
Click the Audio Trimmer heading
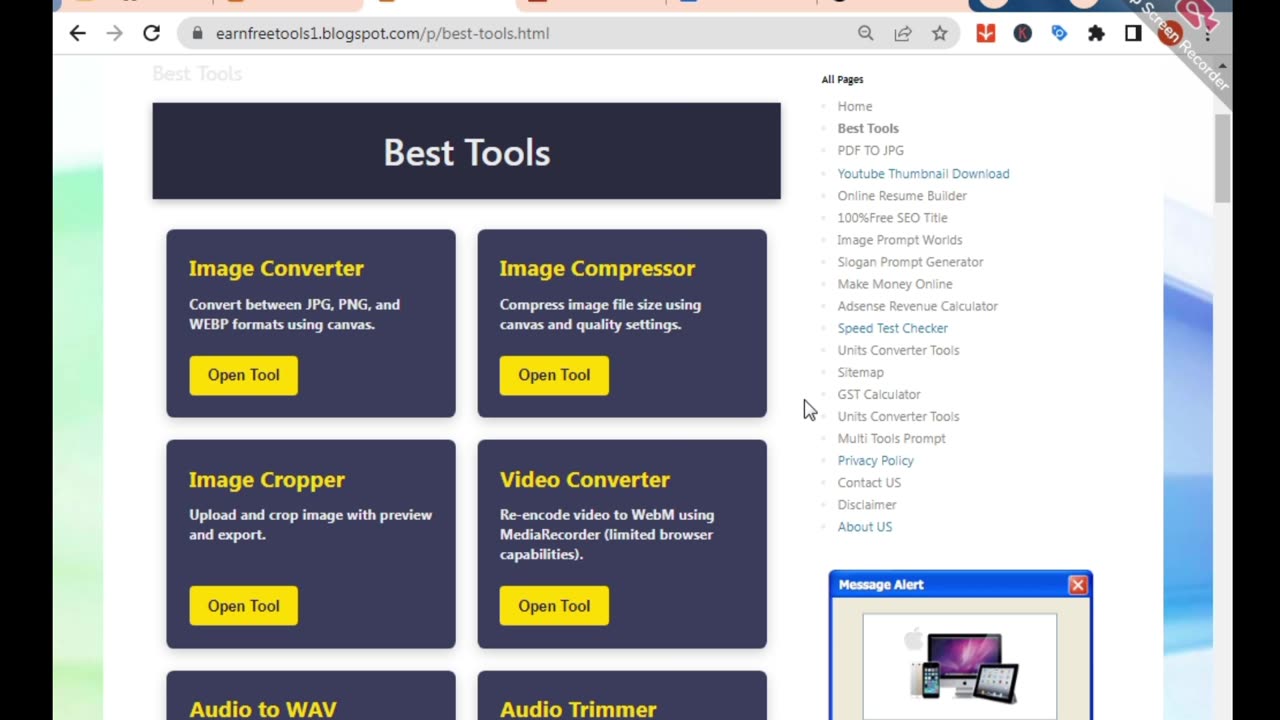point(578,709)
